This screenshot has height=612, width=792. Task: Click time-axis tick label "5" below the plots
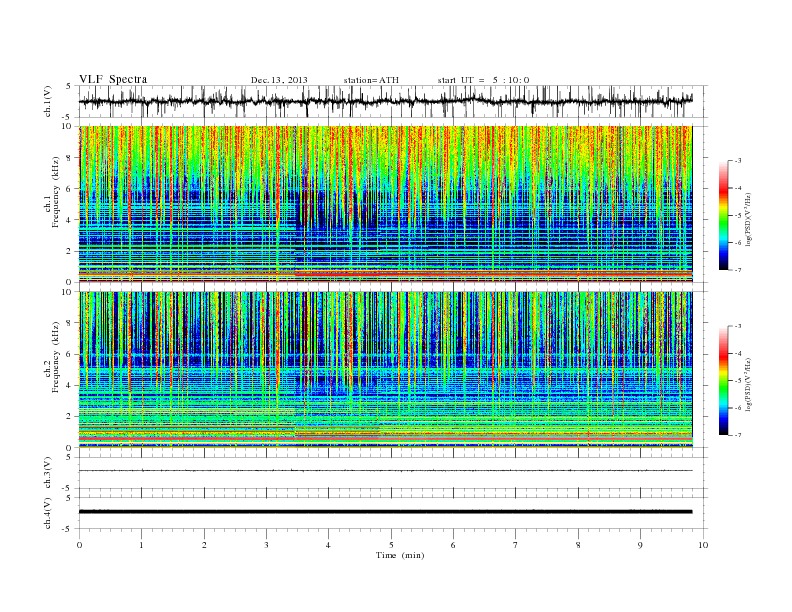391,545
